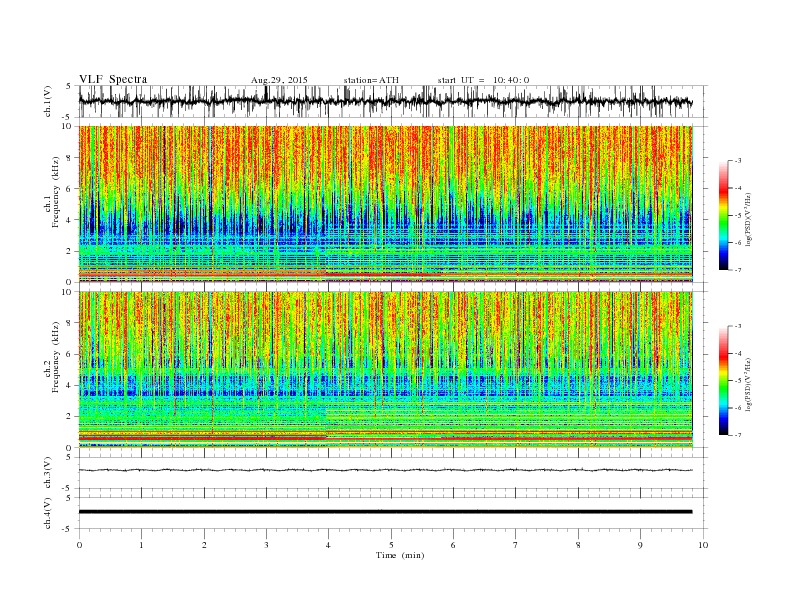
Task: Click the "6" minute tick label
Action: pos(454,545)
